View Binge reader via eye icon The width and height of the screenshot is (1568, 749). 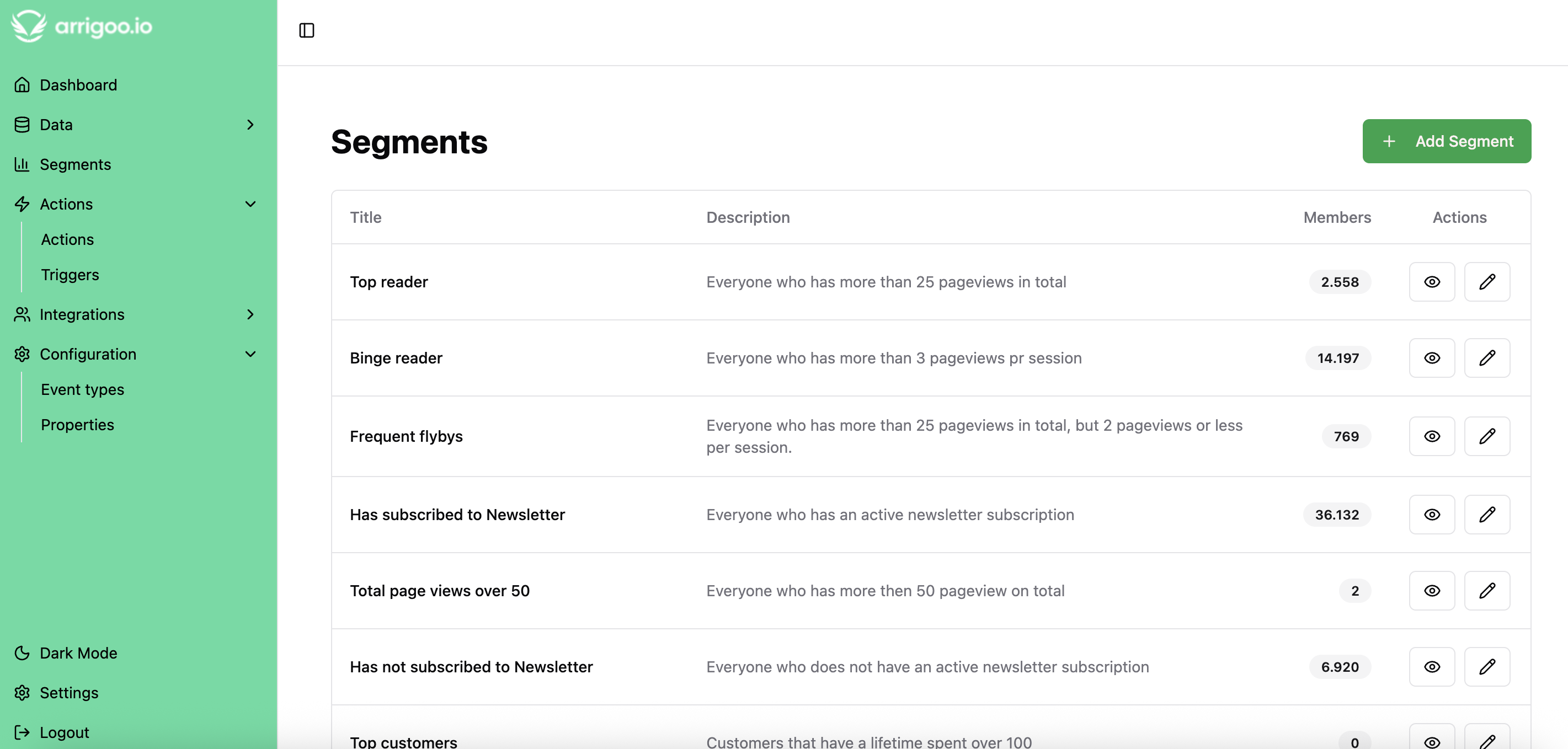1431,358
